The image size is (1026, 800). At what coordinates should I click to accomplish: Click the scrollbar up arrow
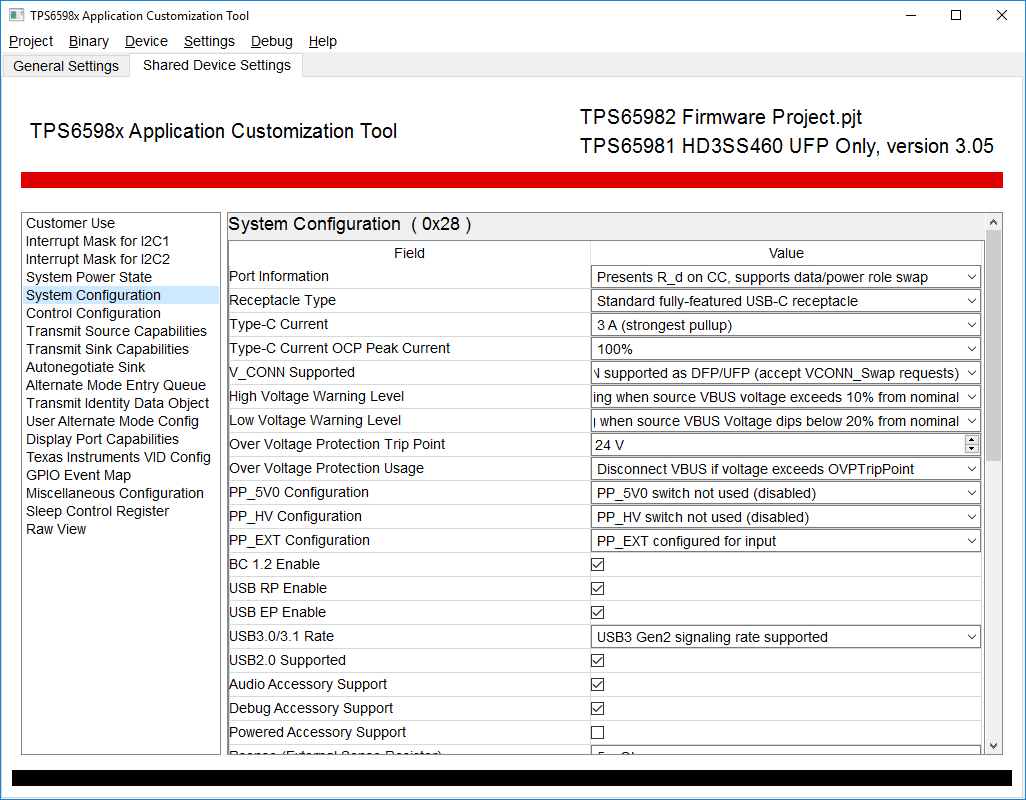[993, 222]
